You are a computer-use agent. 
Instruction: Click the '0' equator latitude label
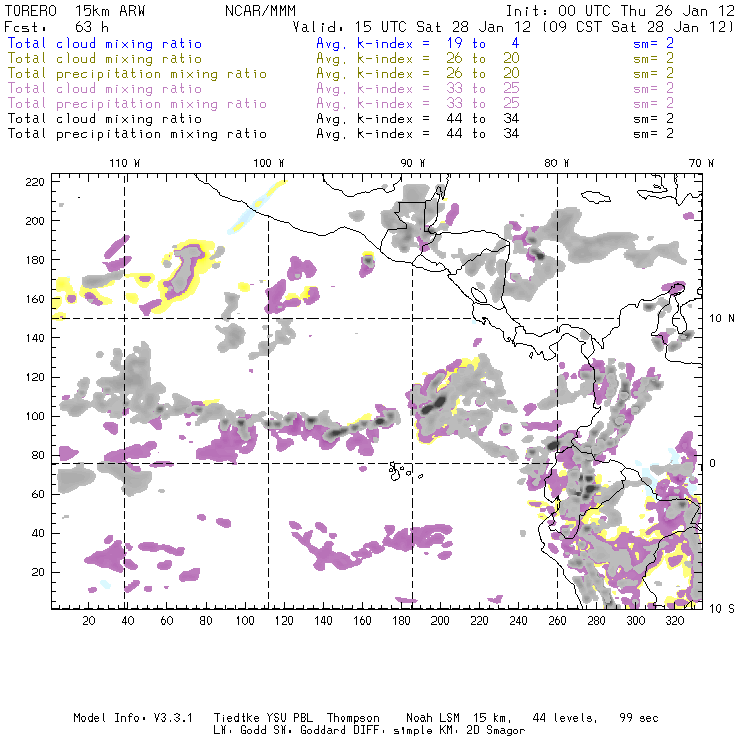(712, 464)
